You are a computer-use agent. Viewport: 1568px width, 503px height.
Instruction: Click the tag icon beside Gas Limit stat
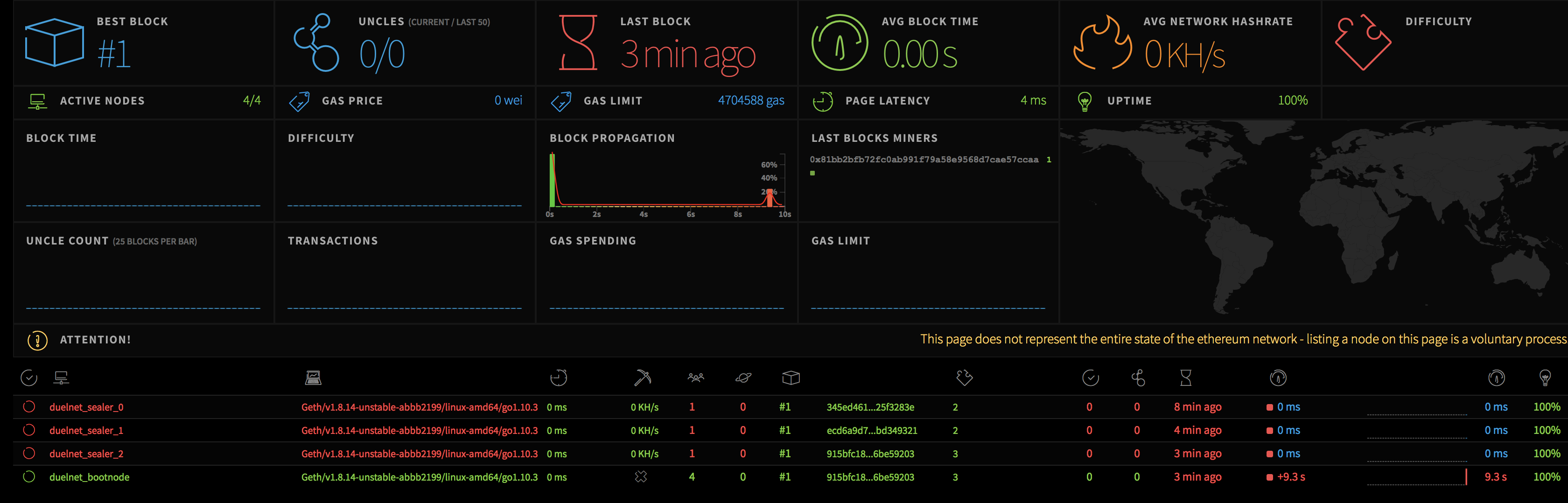point(560,101)
